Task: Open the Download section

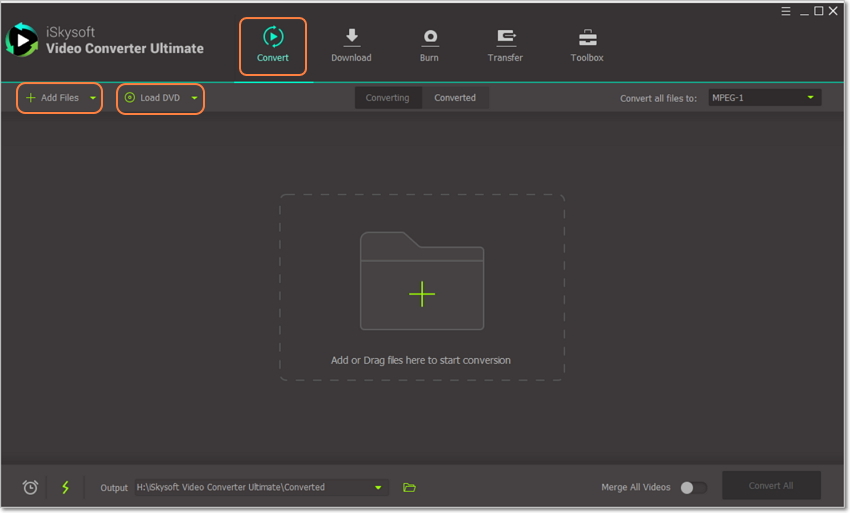Action: point(351,46)
